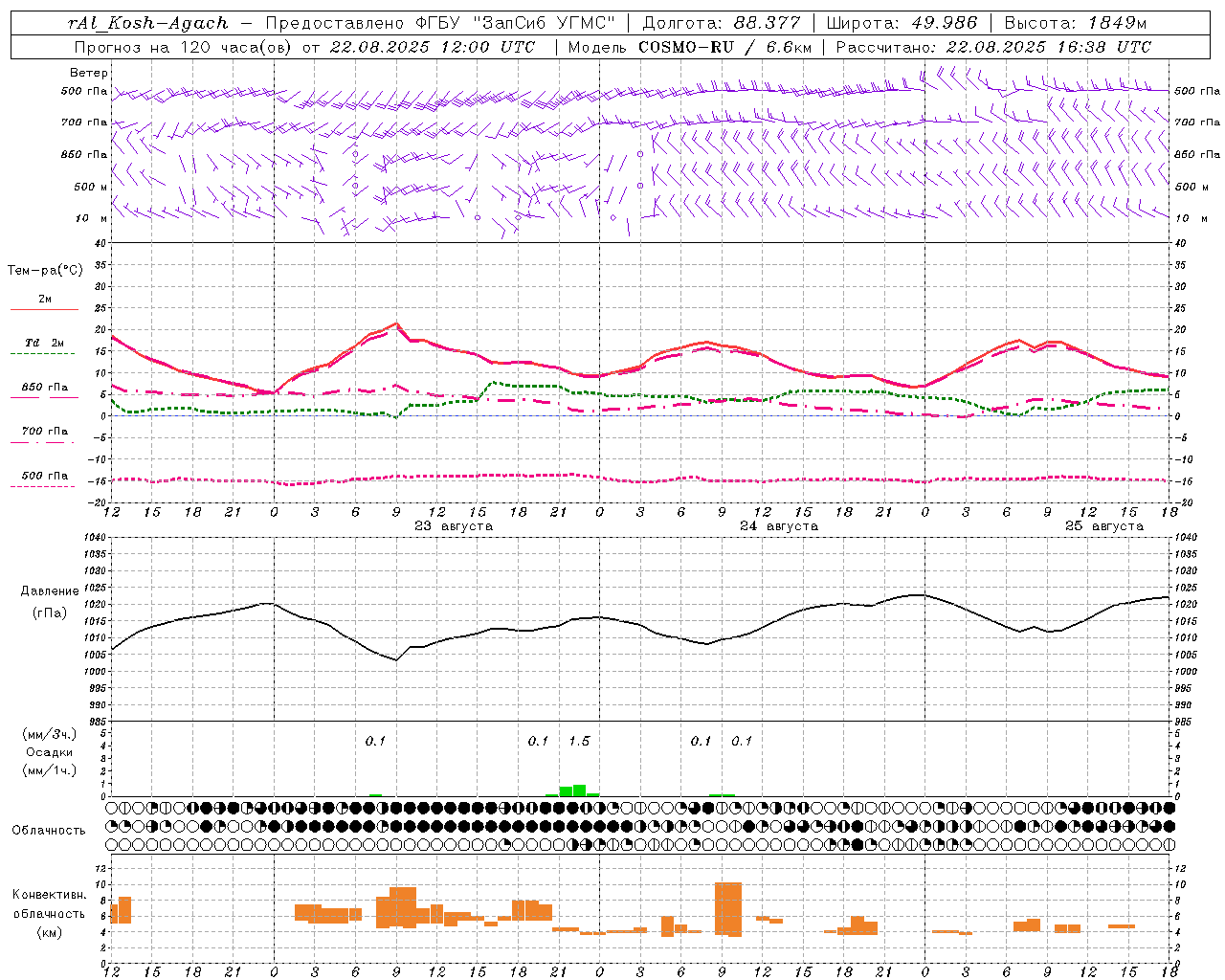This screenshot has width=1225, height=980.
Task: Click the elevation value 'Высота: 1849м'
Action: [x=1076, y=23]
